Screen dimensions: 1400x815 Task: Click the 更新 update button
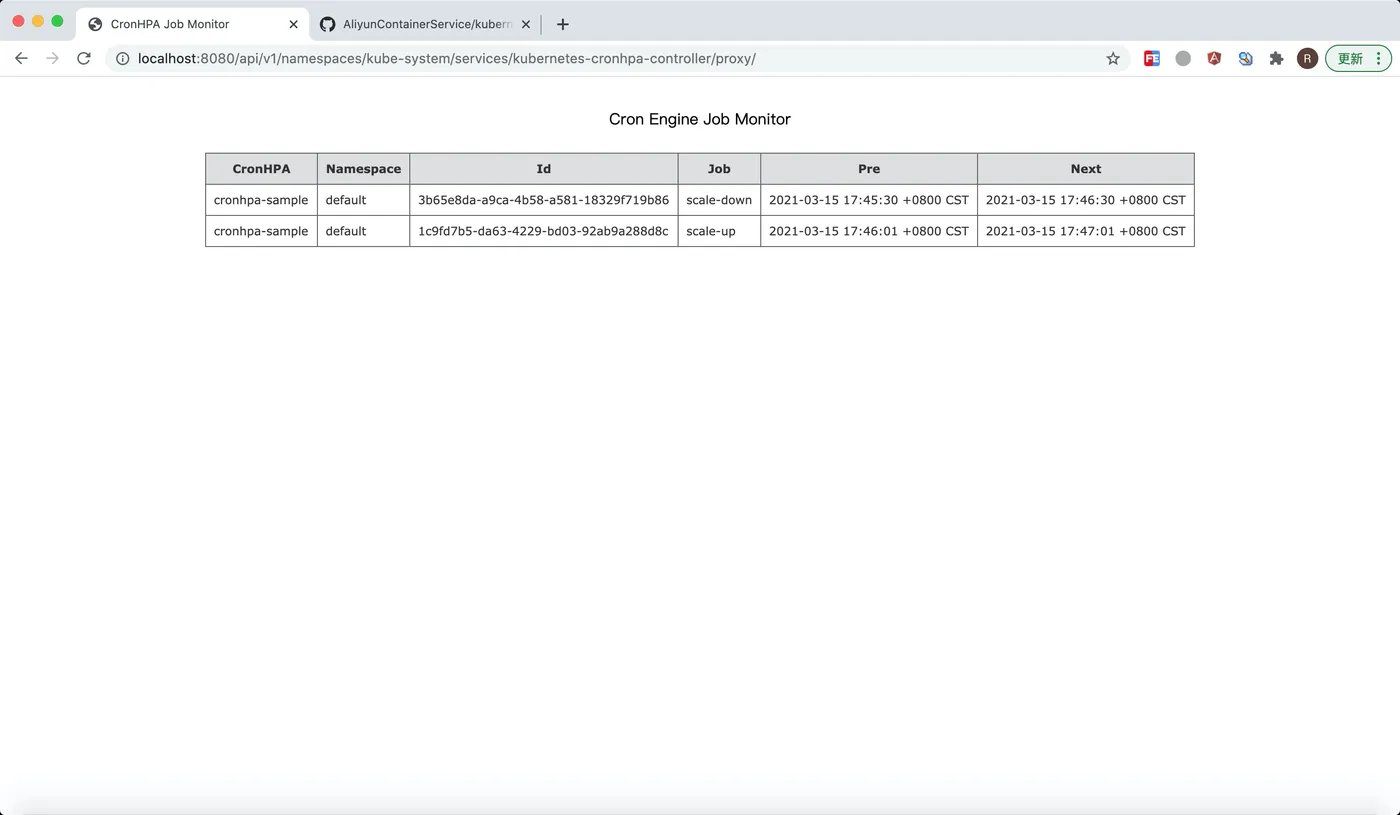(x=1358, y=59)
